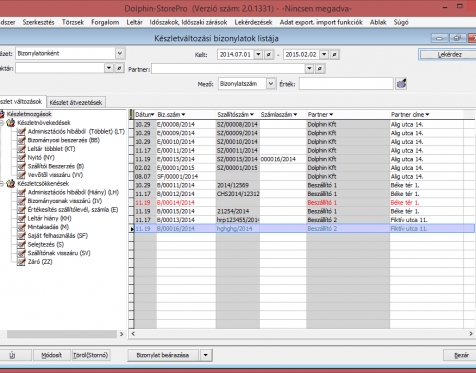Click the search icon beside Érték field

point(401,84)
